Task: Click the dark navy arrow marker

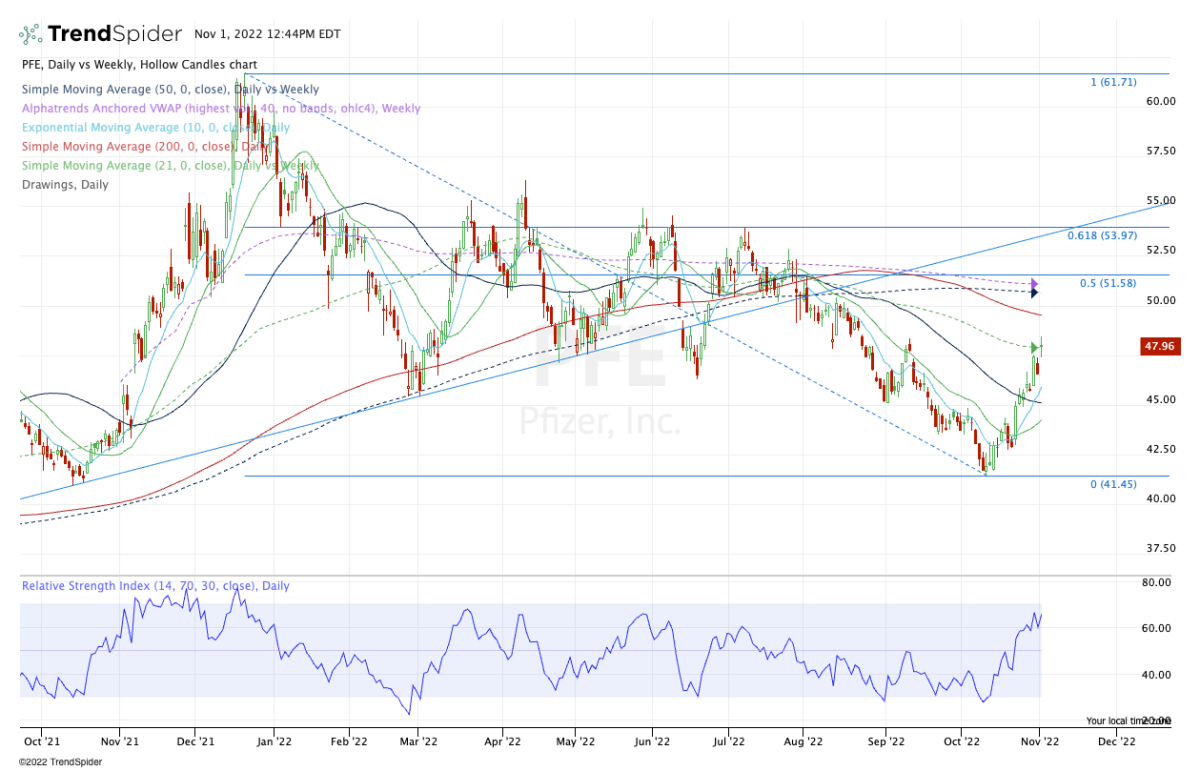Action: (x=1034, y=293)
